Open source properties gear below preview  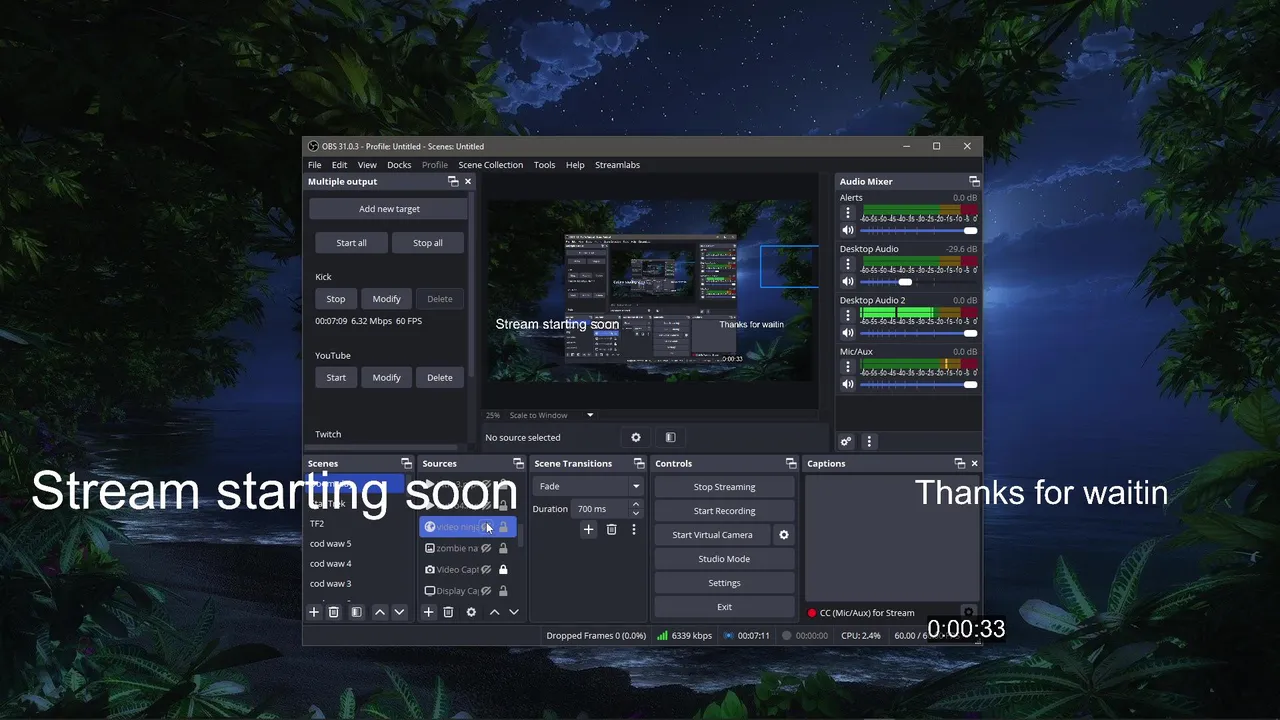636,437
